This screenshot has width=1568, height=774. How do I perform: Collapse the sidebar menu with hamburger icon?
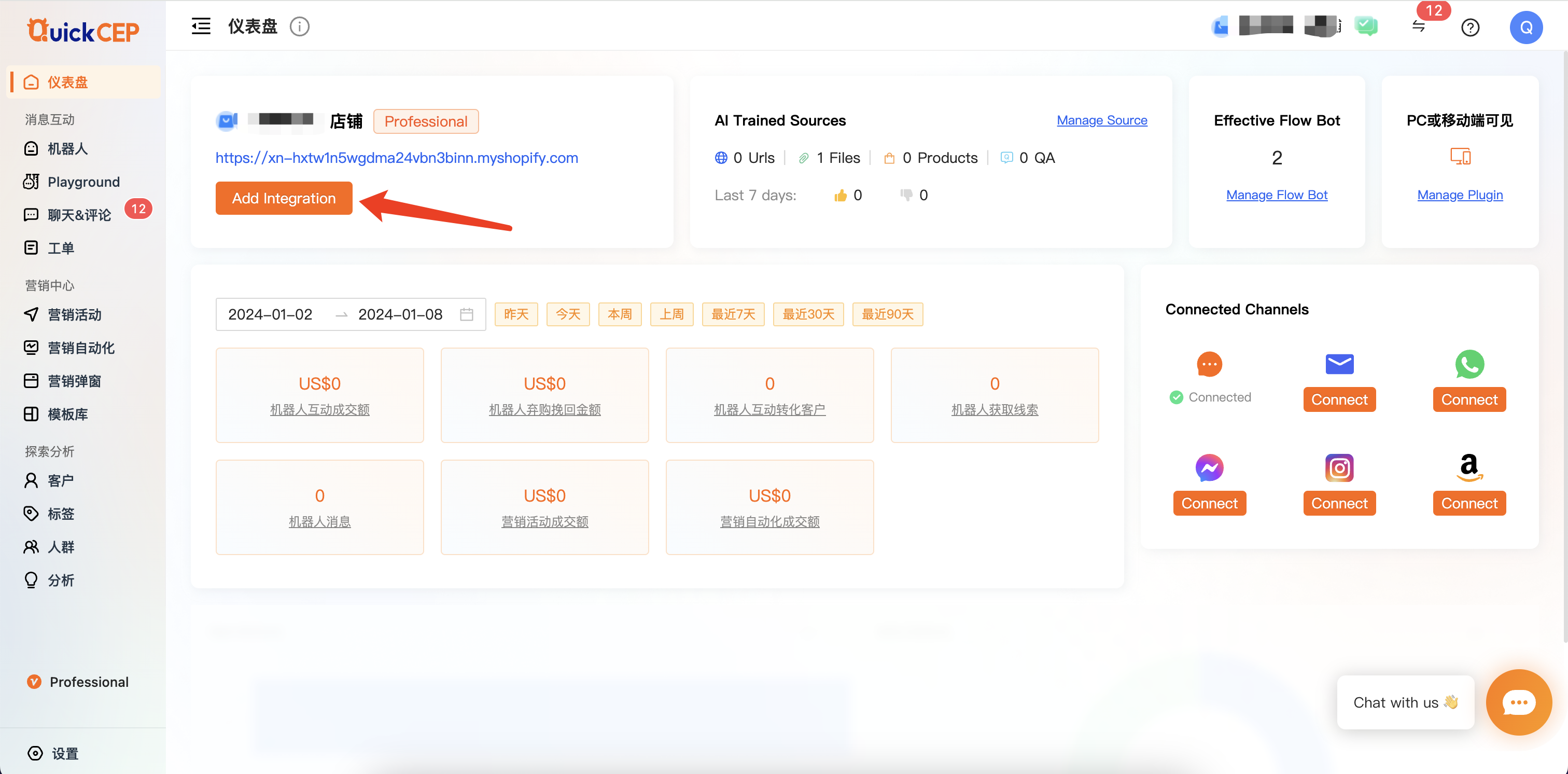[x=201, y=26]
